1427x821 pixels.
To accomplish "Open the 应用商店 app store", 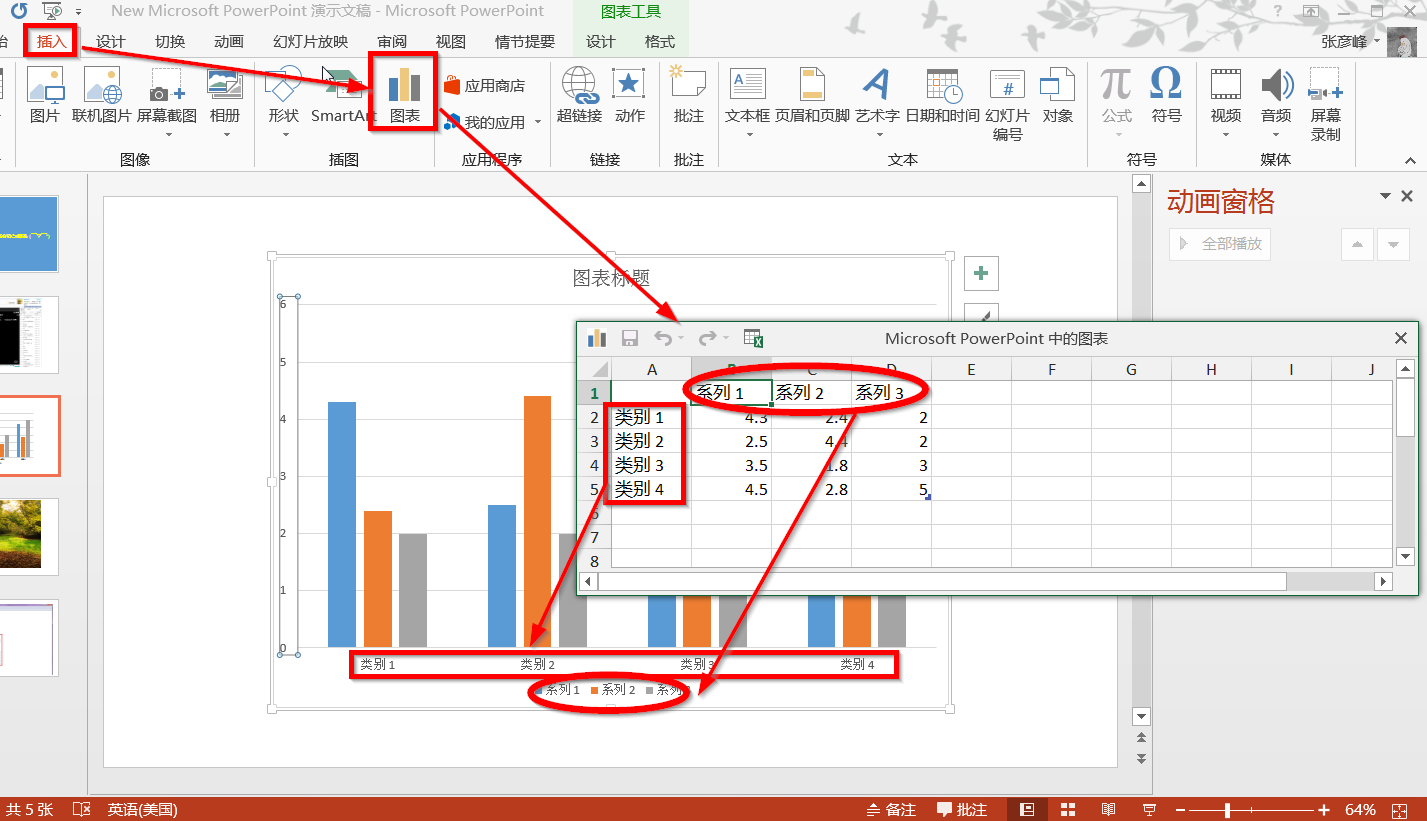I will pos(484,86).
